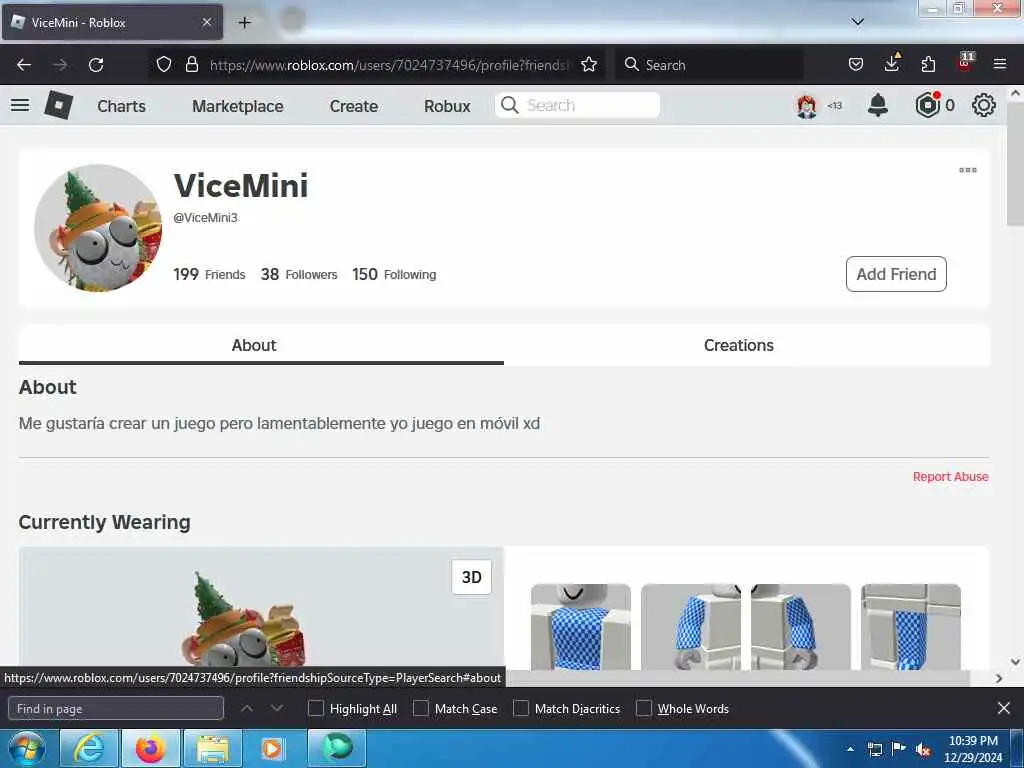Open the Roblox notifications bell
This screenshot has width=1024, height=768.
pyautogui.click(x=878, y=105)
